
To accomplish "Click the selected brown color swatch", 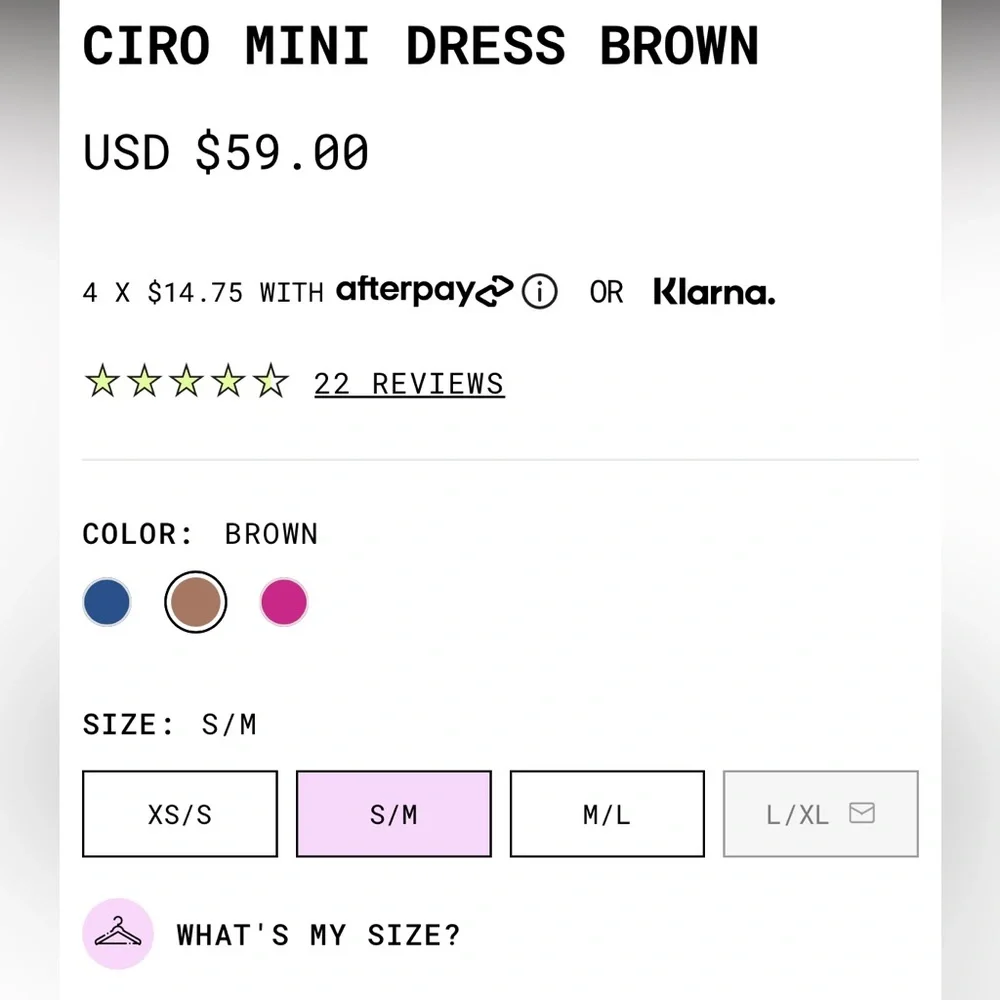I will [x=195, y=601].
